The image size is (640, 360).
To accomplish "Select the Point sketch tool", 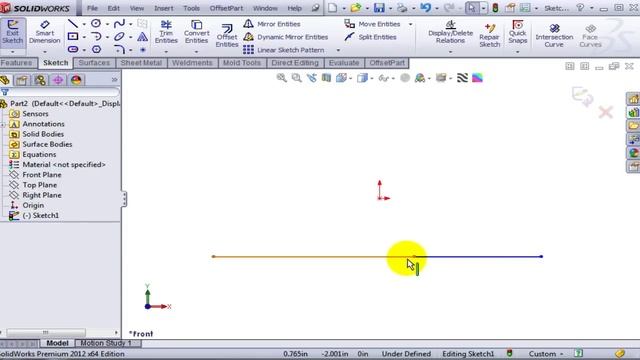I will [x=142, y=49].
